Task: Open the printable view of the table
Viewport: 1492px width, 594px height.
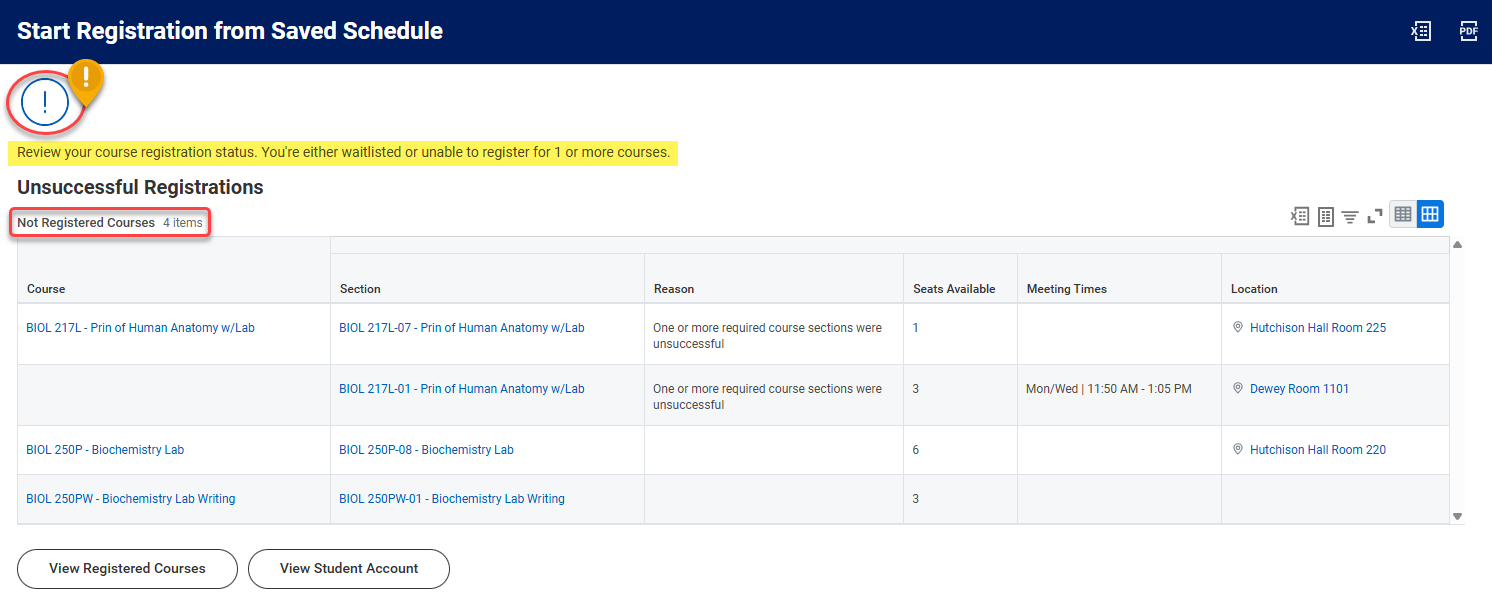Action: tap(1324, 214)
